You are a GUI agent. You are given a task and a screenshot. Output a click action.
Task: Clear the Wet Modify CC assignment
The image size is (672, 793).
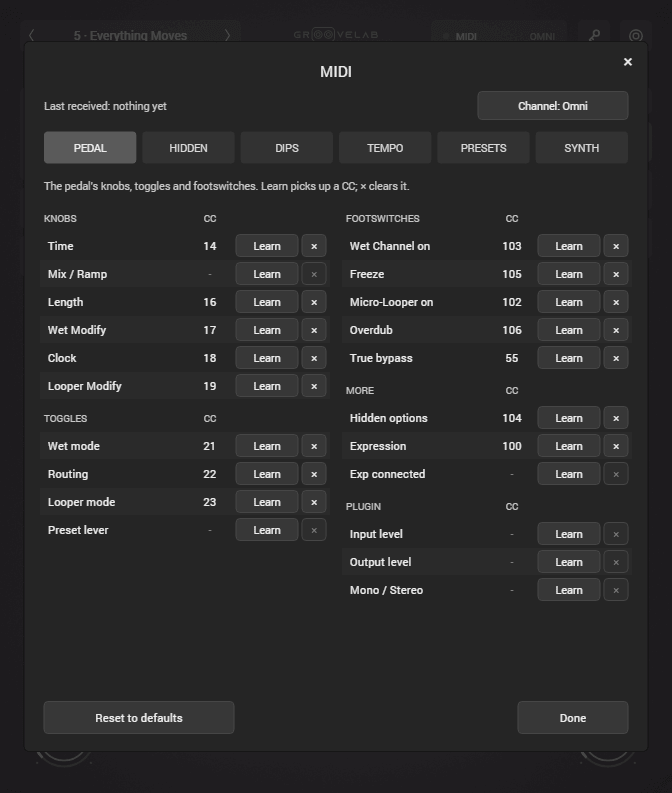point(314,330)
